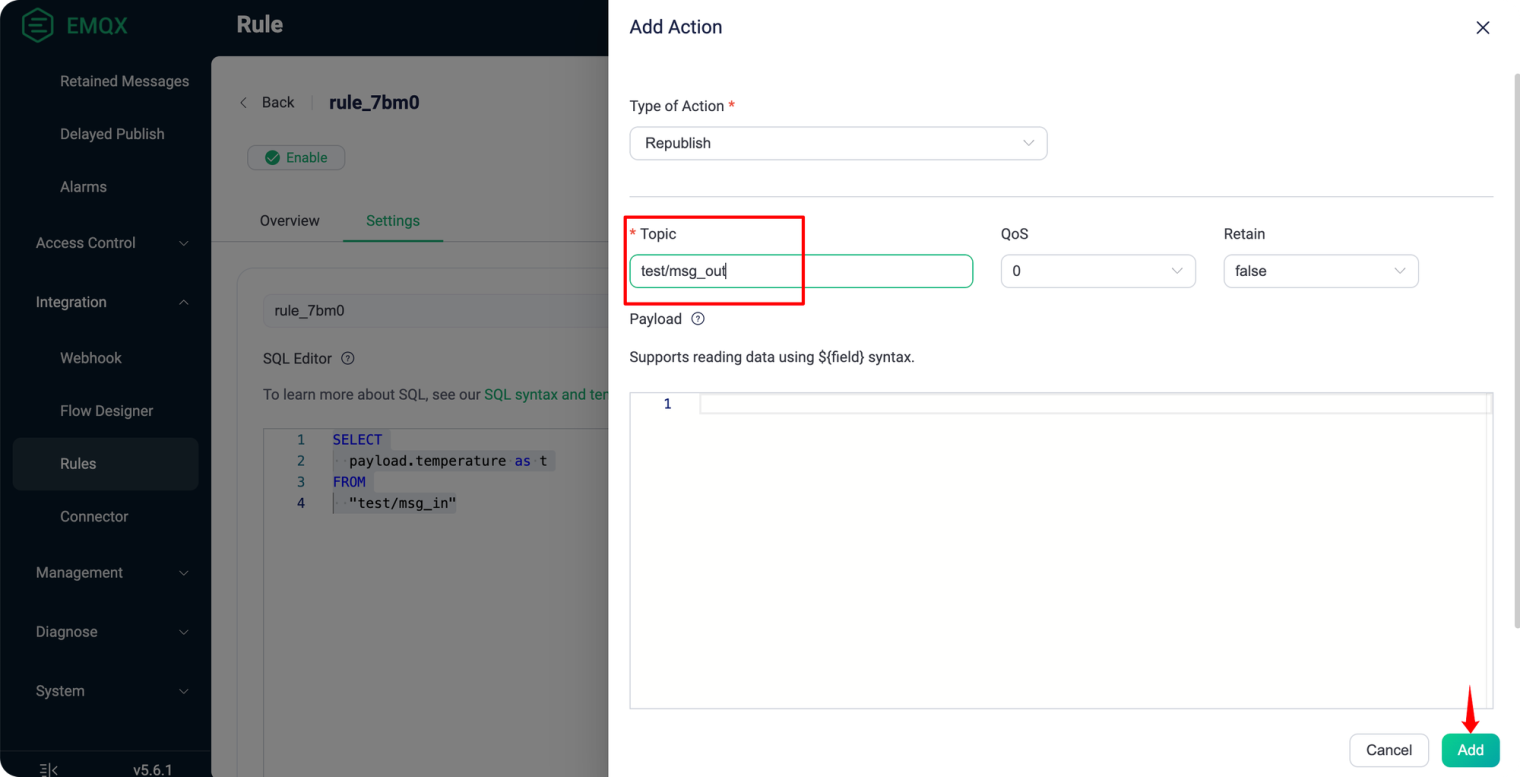Open the Retain dropdown
This screenshot has height=777, width=1520.
(1320, 270)
